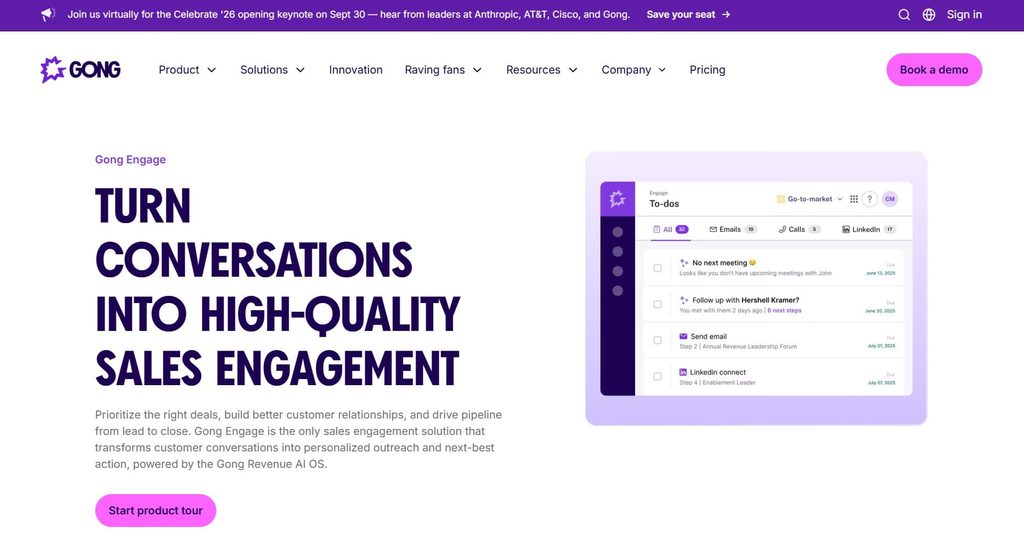
Task: Open the Innovation nav item
Action: (x=356, y=70)
